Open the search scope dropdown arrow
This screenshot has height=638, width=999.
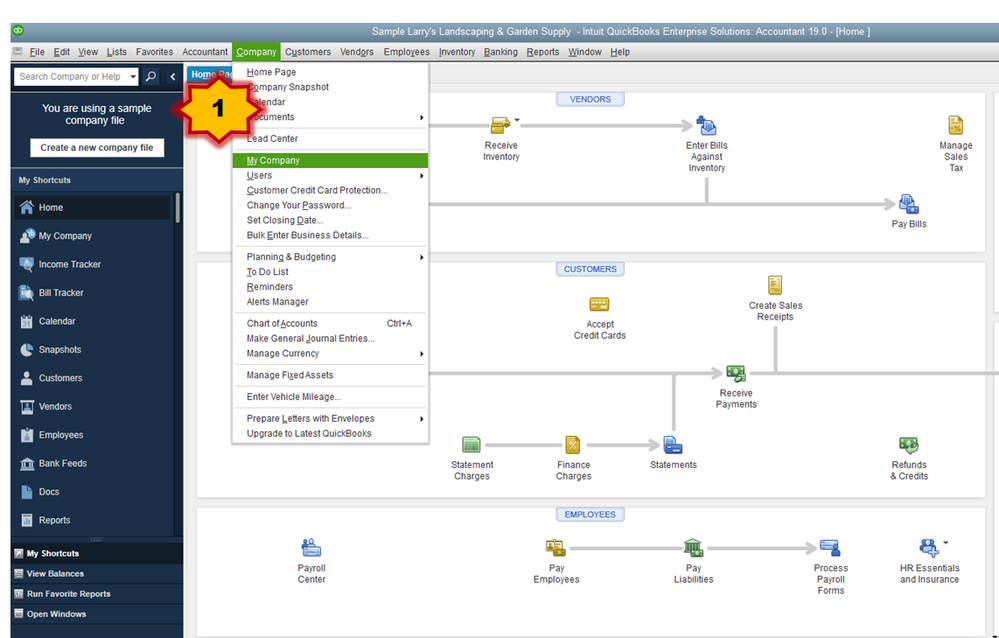(133, 76)
